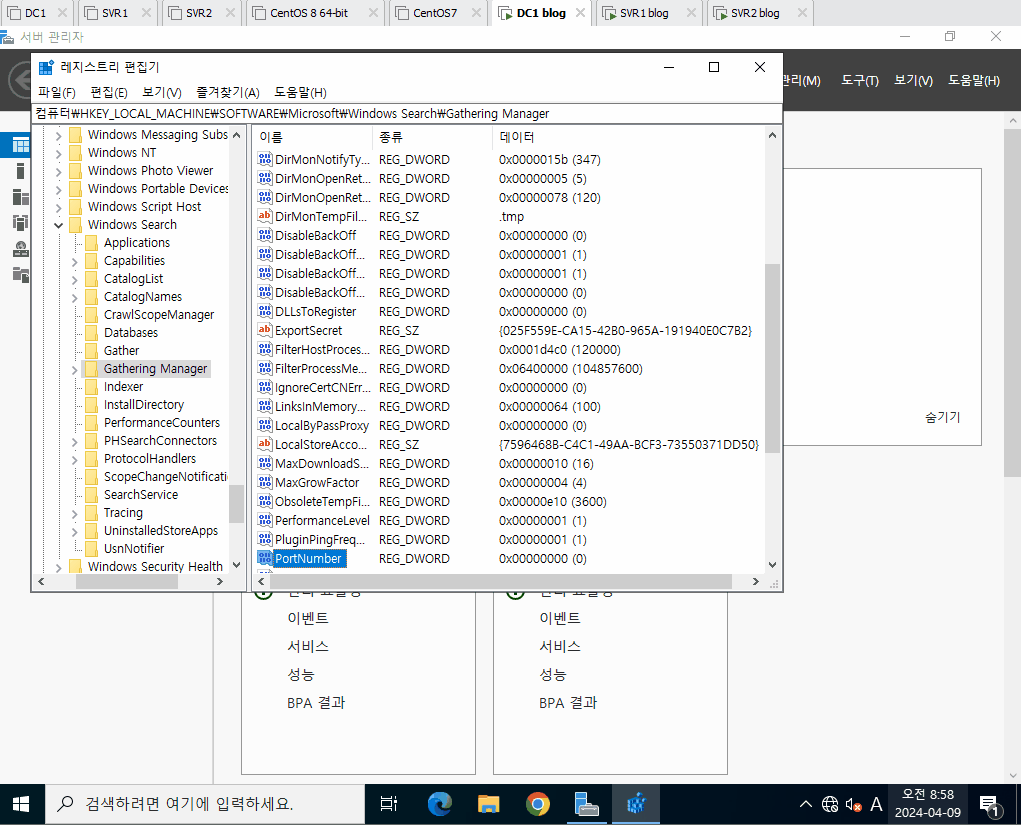Viewport: 1021px width, 825px height.
Task: Open the Dashboard icon in Server Manager sidebar
Action: (x=21, y=145)
